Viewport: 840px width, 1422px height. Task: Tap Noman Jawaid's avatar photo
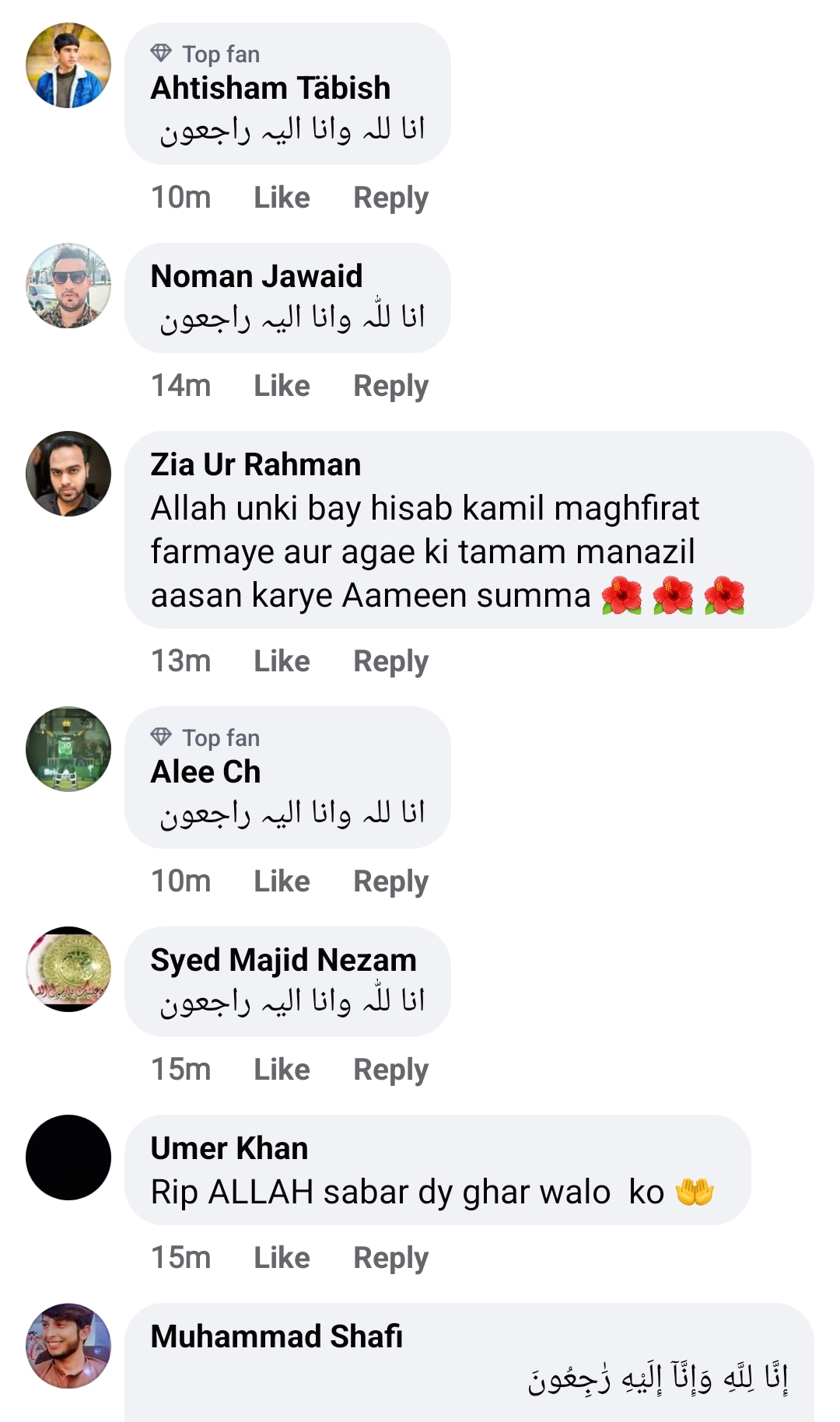pos(68,285)
